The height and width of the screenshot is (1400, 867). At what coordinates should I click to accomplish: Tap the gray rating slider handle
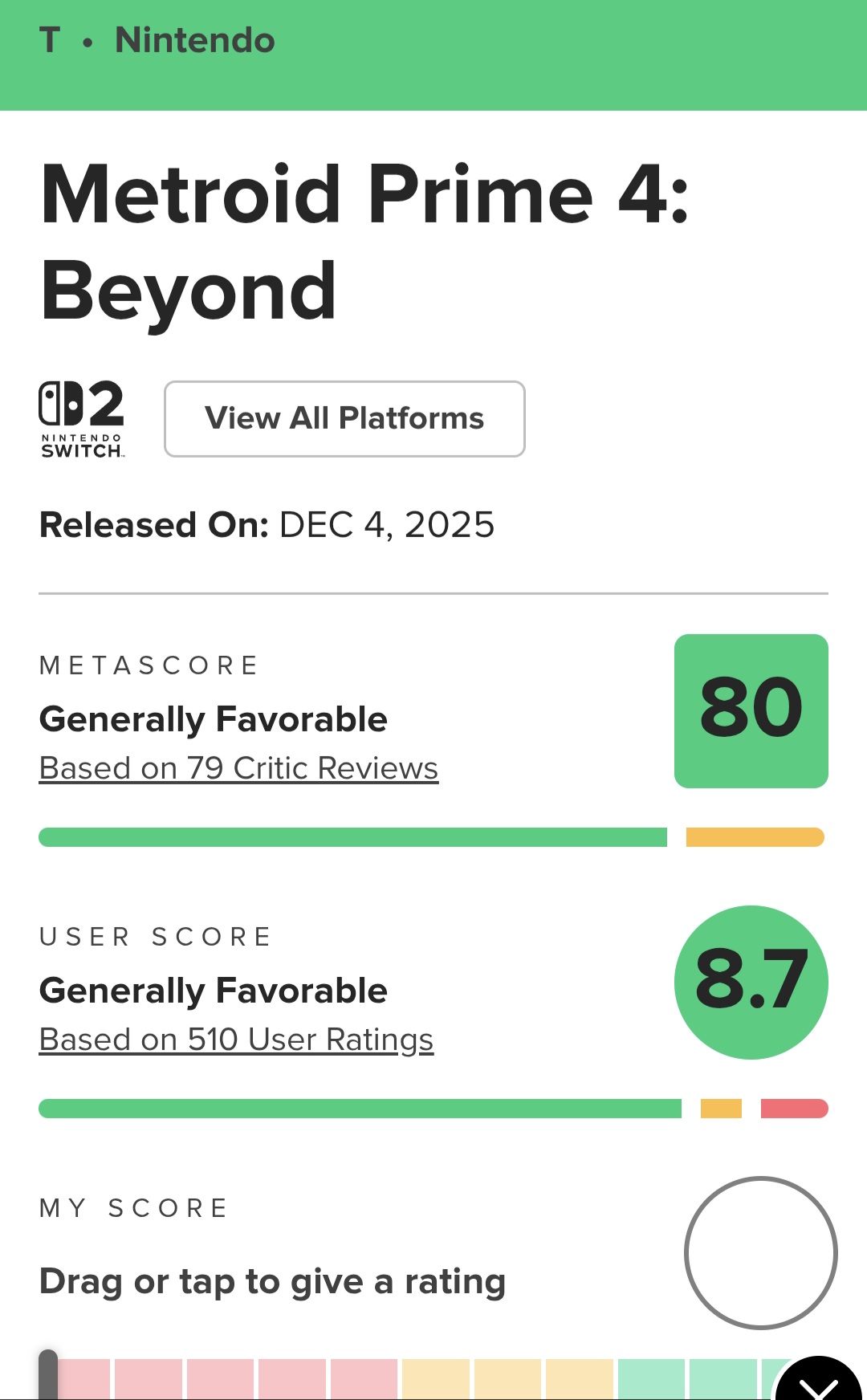click(x=48, y=1376)
